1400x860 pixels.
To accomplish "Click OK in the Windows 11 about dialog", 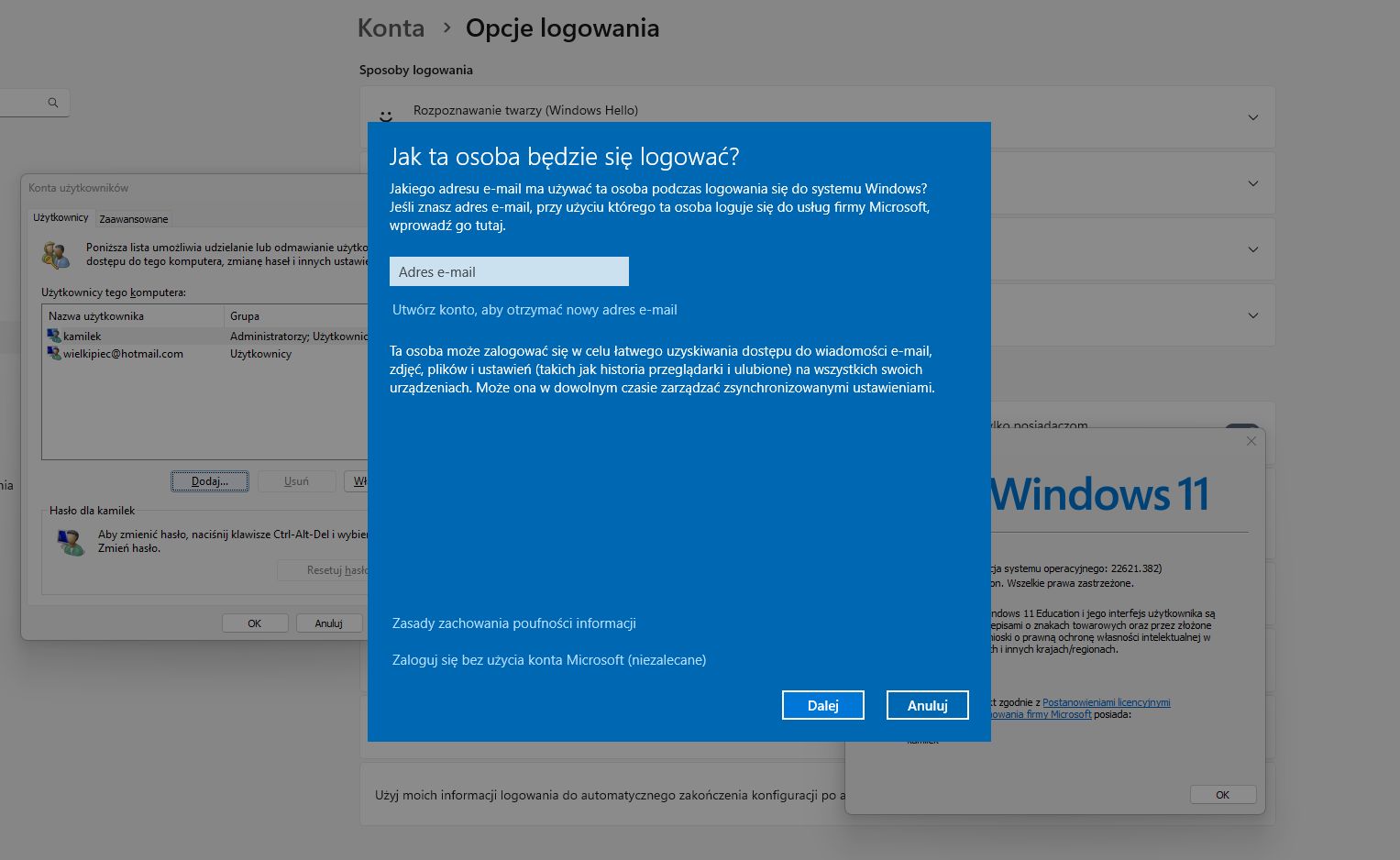I will (1222, 795).
